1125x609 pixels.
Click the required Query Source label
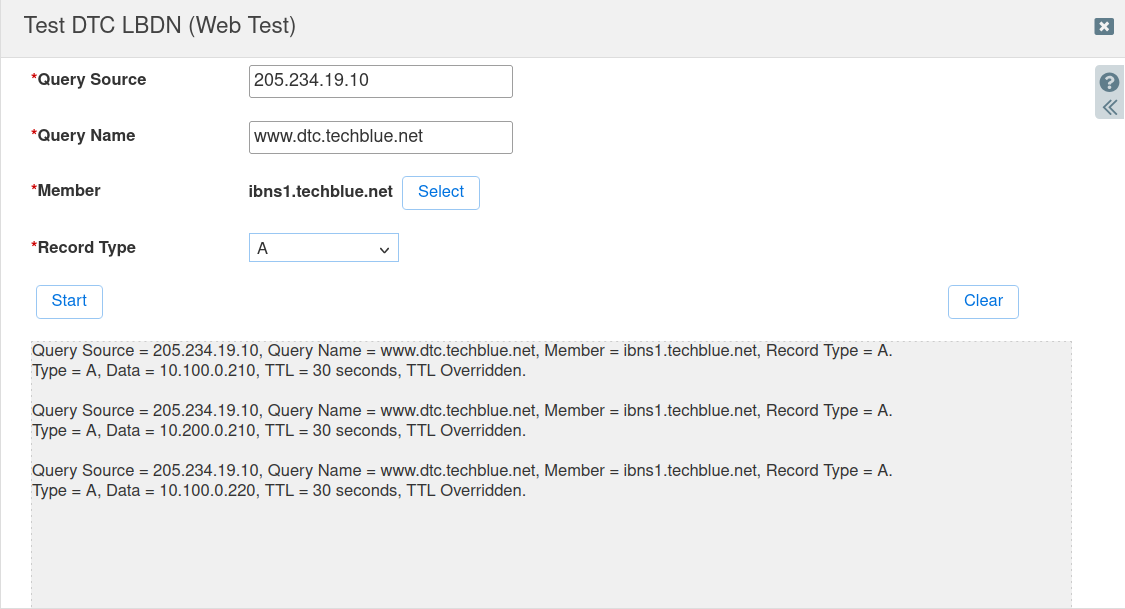tap(91, 79)
